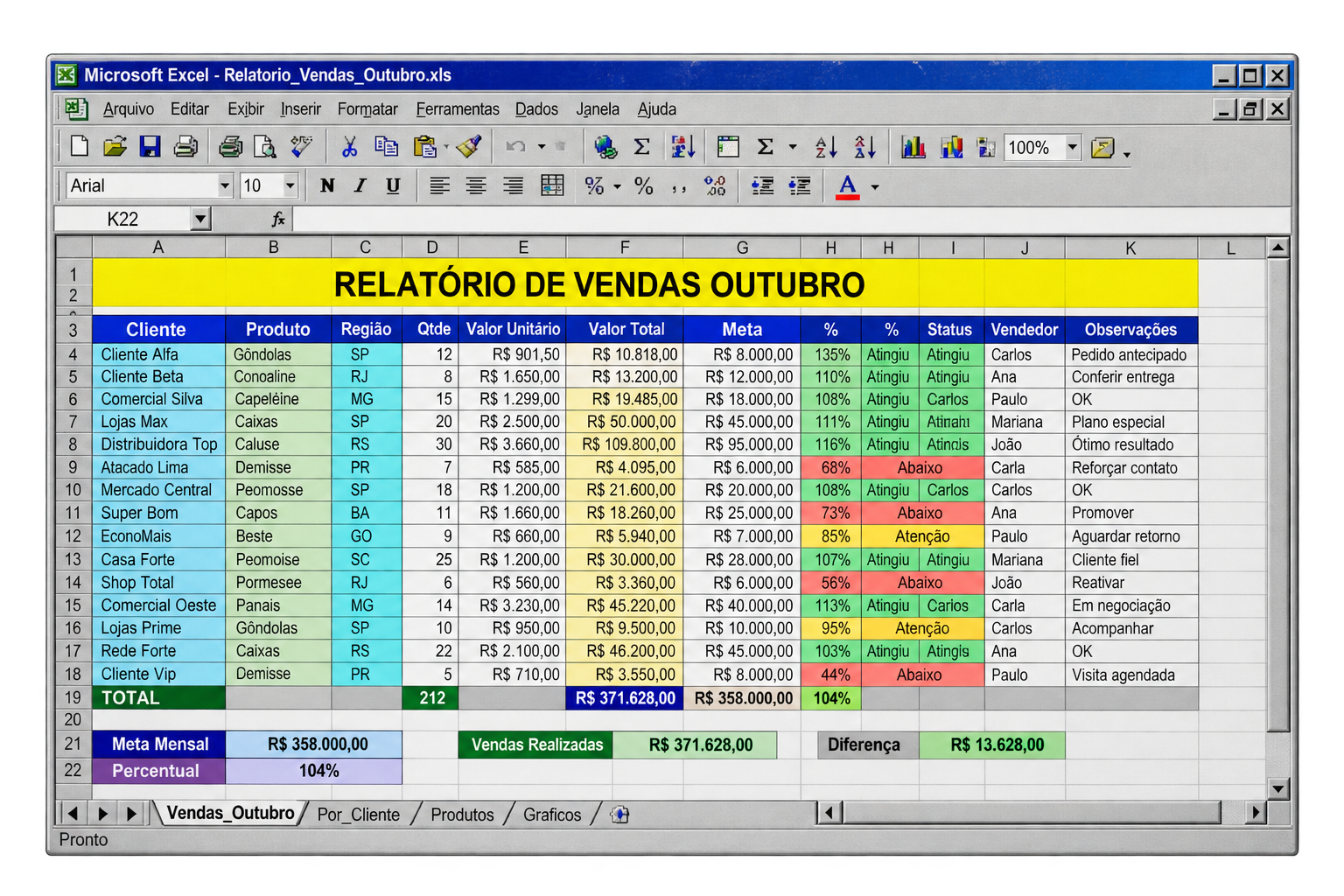Align text to the left
Viewport: 1344px width, 896px height.
point(439,185)
